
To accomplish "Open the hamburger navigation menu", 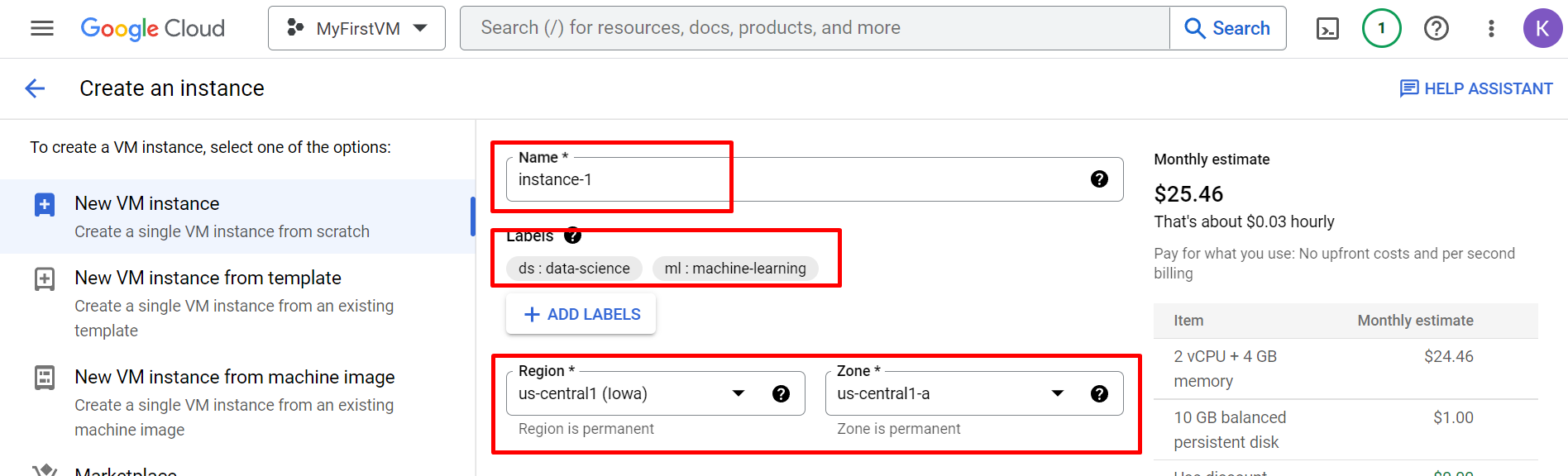I will (x=41, y=28).
